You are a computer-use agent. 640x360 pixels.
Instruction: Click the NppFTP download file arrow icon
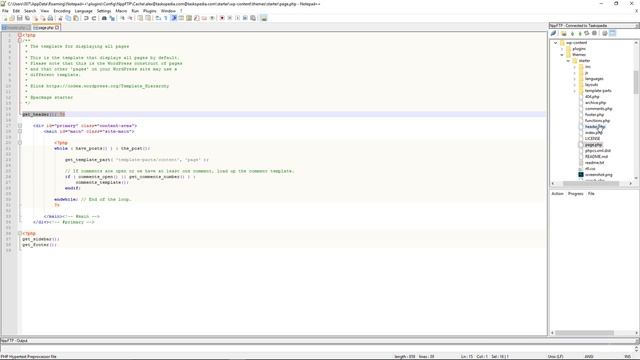(572, 33)
